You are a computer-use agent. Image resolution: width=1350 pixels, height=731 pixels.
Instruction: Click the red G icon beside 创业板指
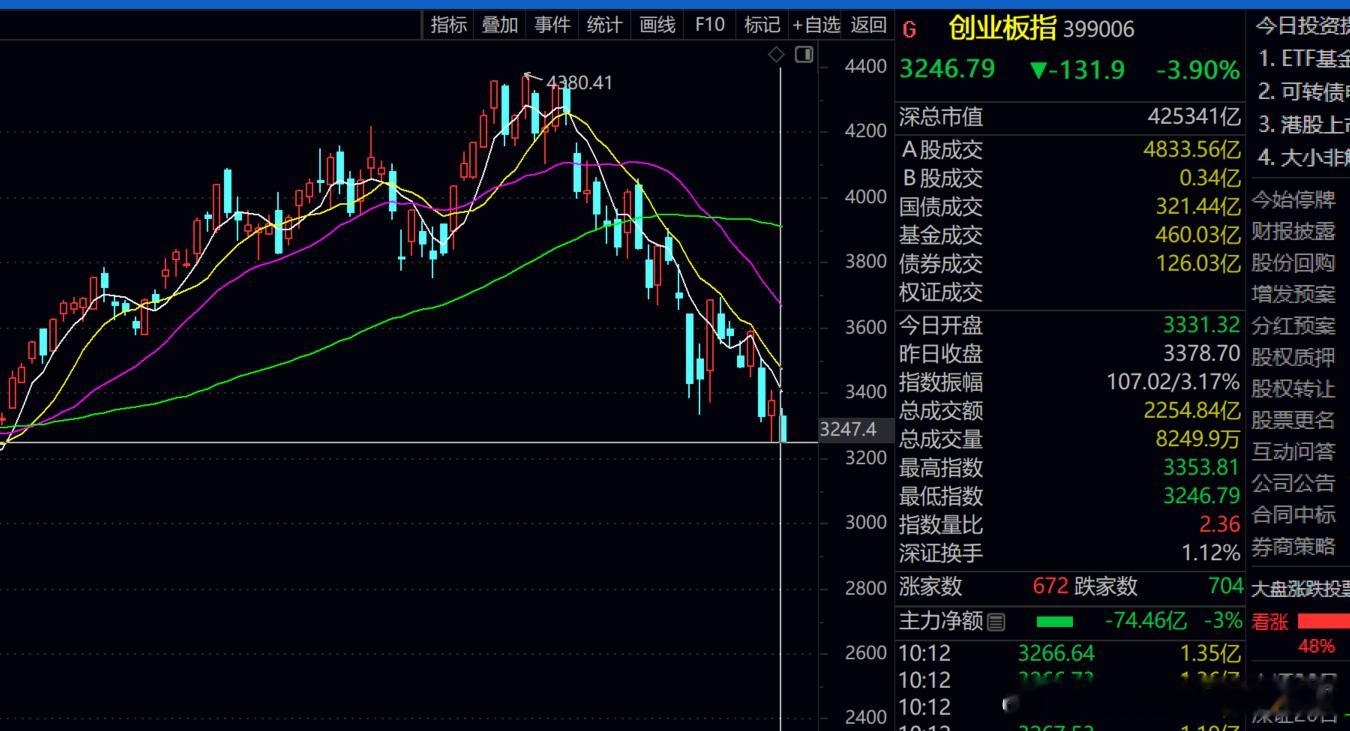(909, 30)
